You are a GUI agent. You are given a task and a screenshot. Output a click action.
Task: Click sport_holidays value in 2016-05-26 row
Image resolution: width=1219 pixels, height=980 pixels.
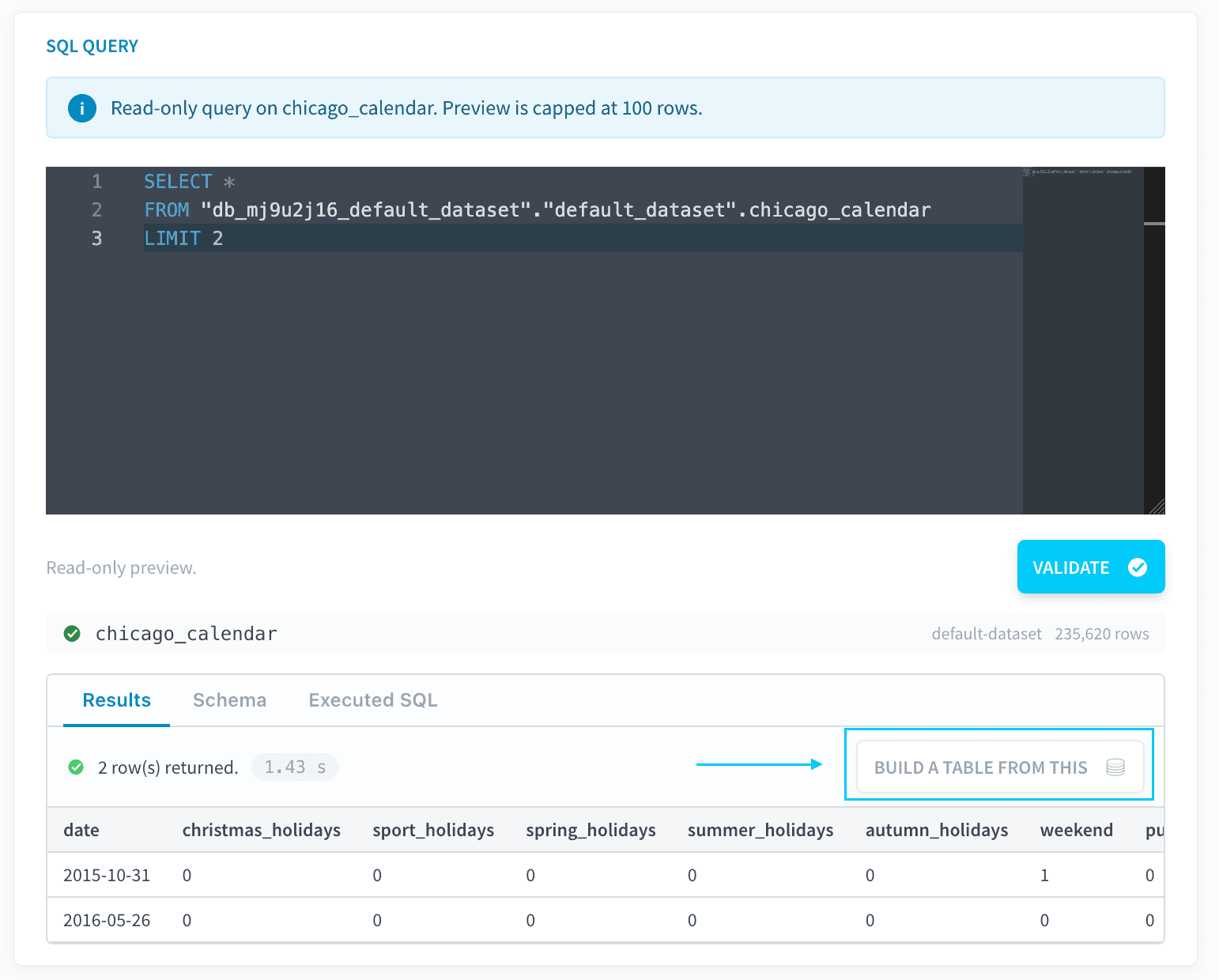(377, 920)
